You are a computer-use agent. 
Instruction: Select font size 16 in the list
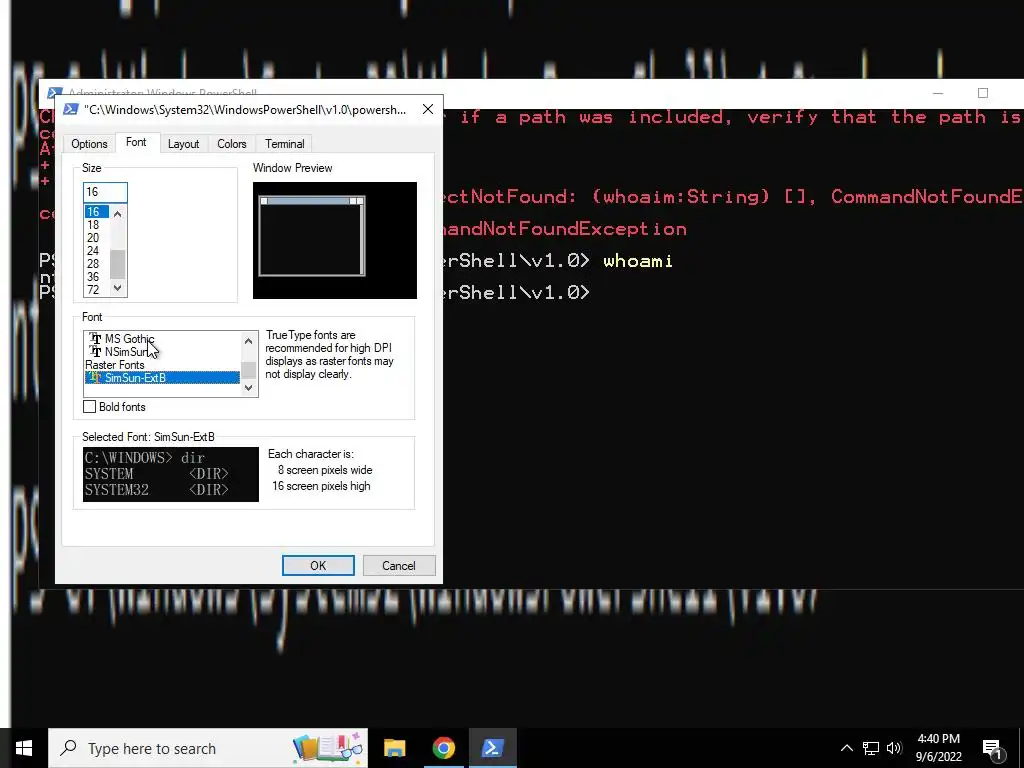[x=97, y=212]
